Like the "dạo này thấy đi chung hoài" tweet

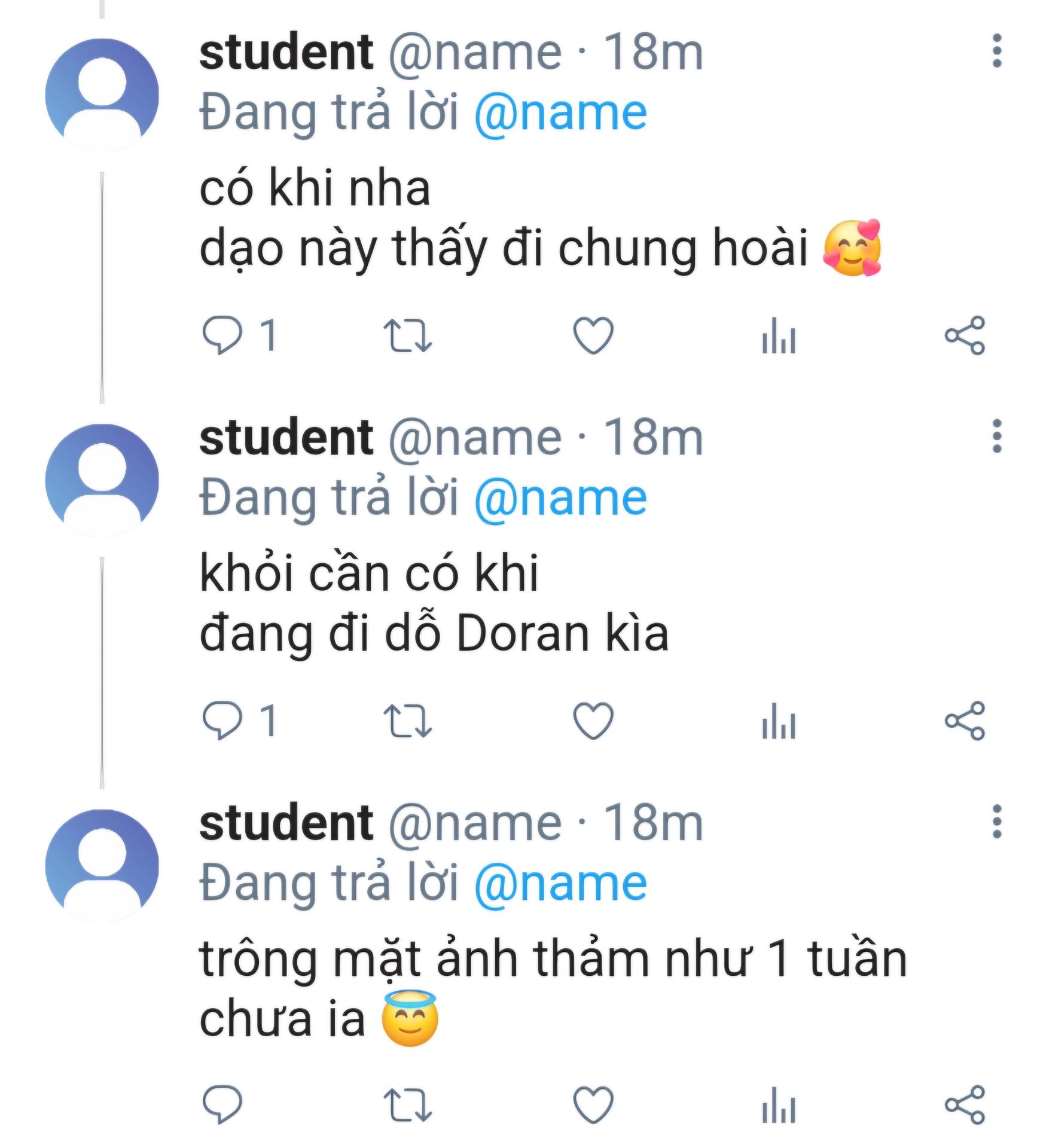(593, 335)
